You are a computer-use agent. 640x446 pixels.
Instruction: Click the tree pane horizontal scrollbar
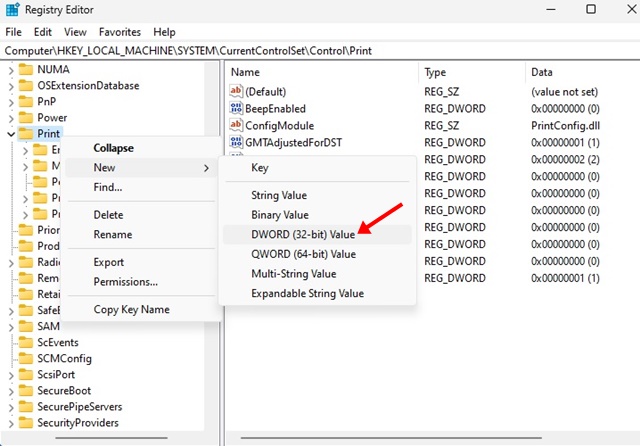[x=111, y=438]
